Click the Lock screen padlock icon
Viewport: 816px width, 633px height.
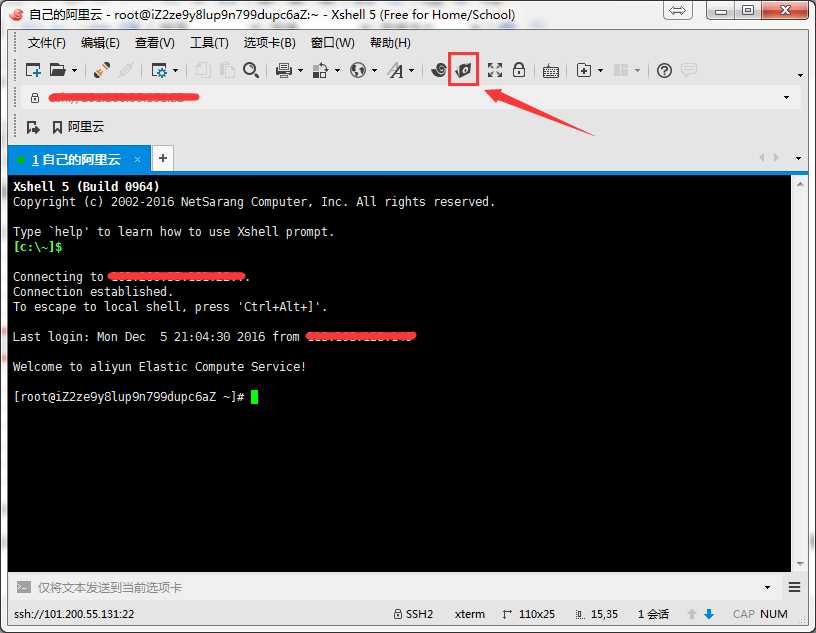(519, 69)
